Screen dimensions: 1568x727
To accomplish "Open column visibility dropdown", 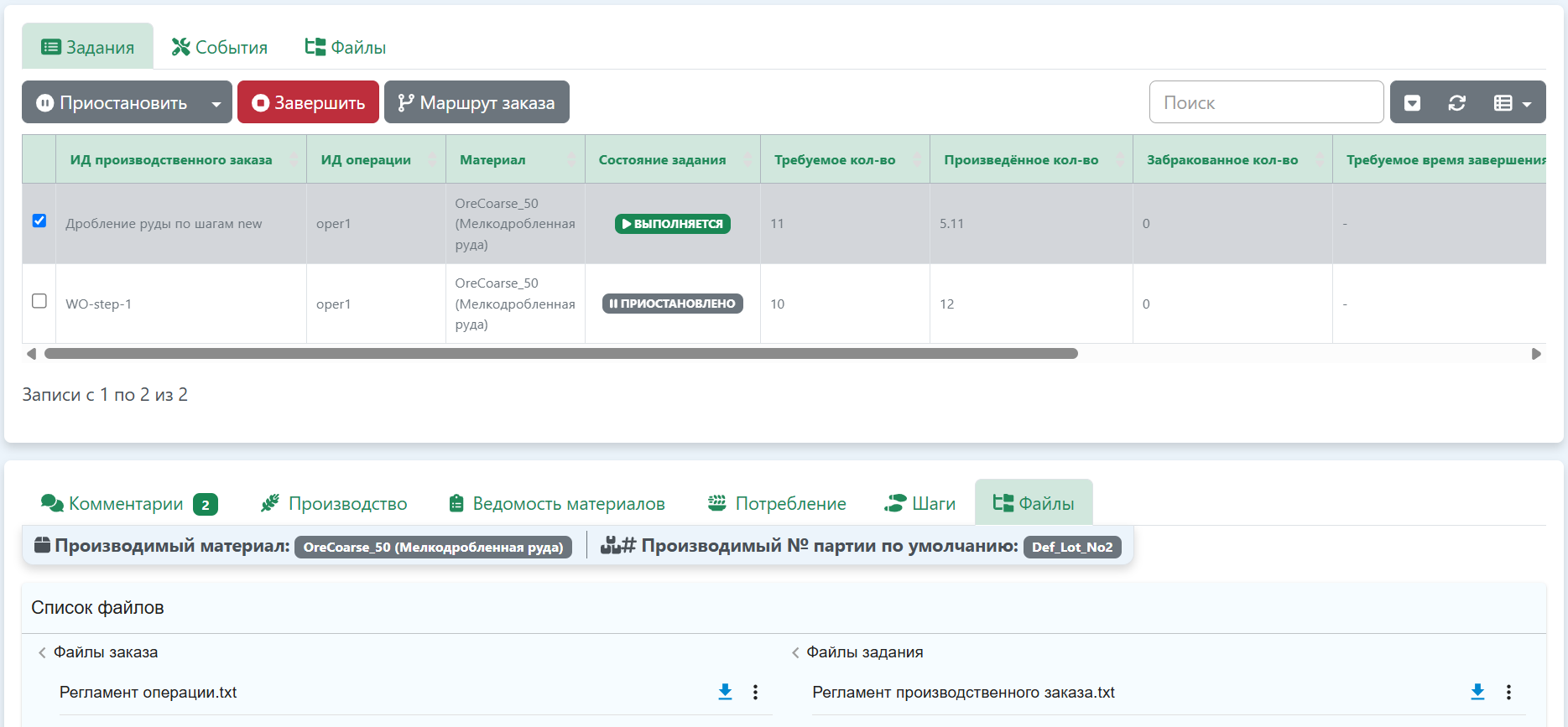I will click(x=1512, y=103).
